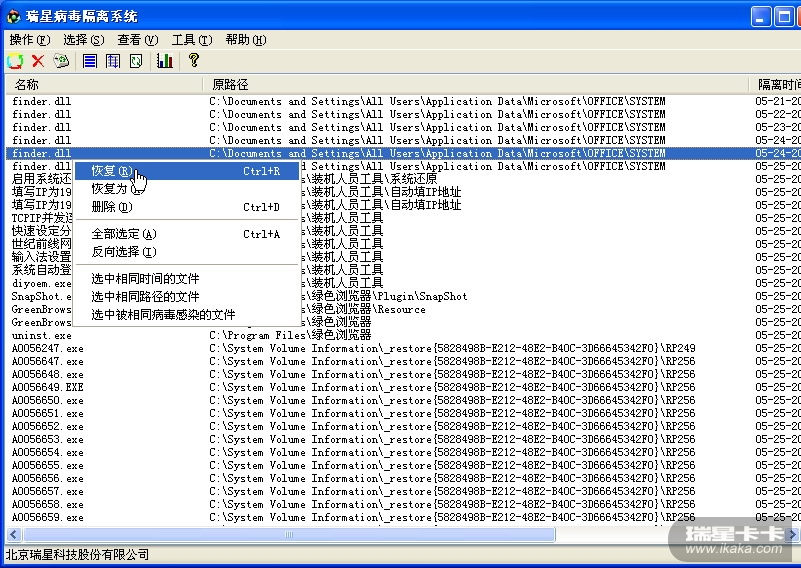Select the A0056659.exe row
This screenshot has width=801, height=568.
pos(403,517)
